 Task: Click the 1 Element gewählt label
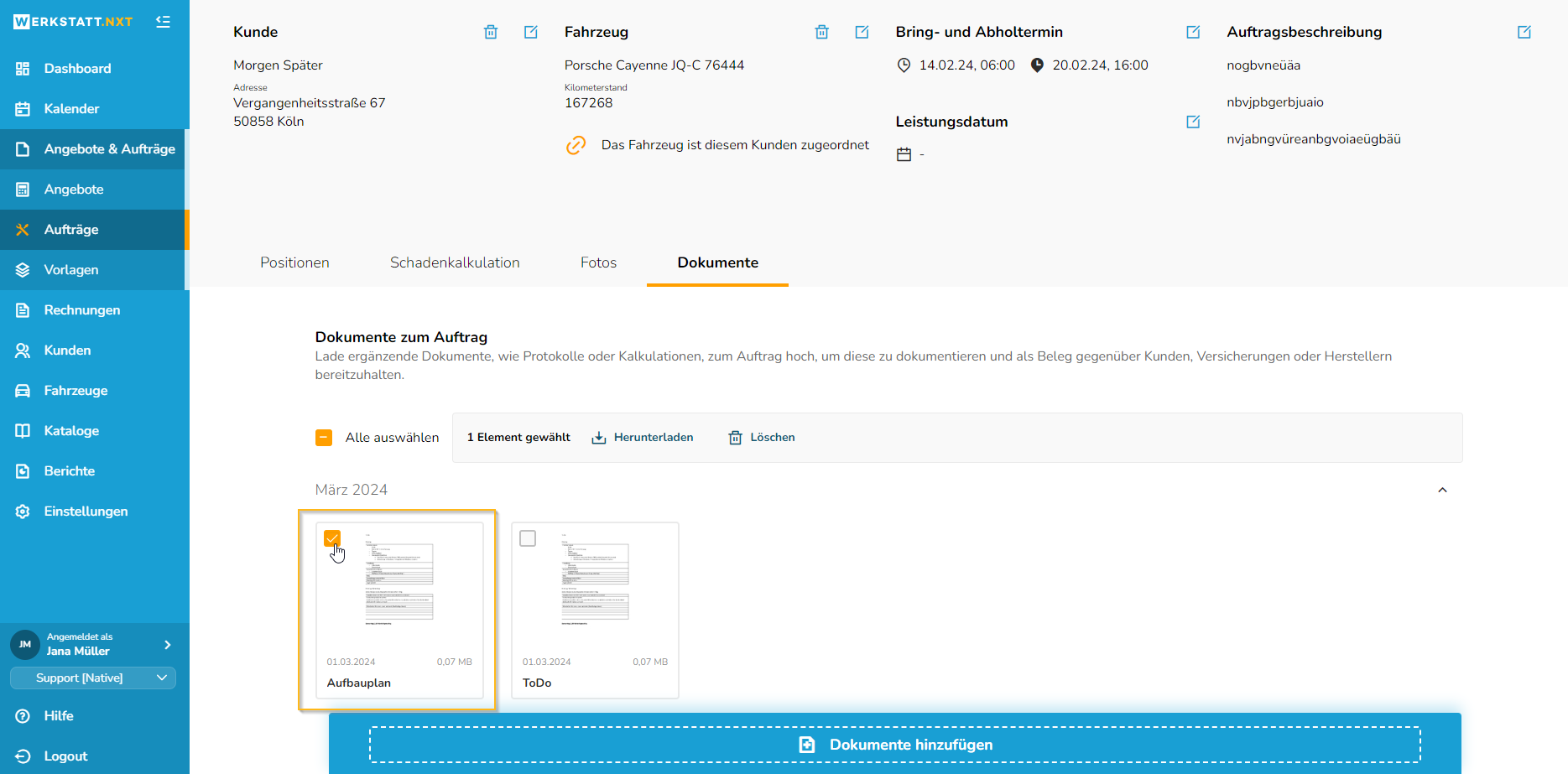518,438
